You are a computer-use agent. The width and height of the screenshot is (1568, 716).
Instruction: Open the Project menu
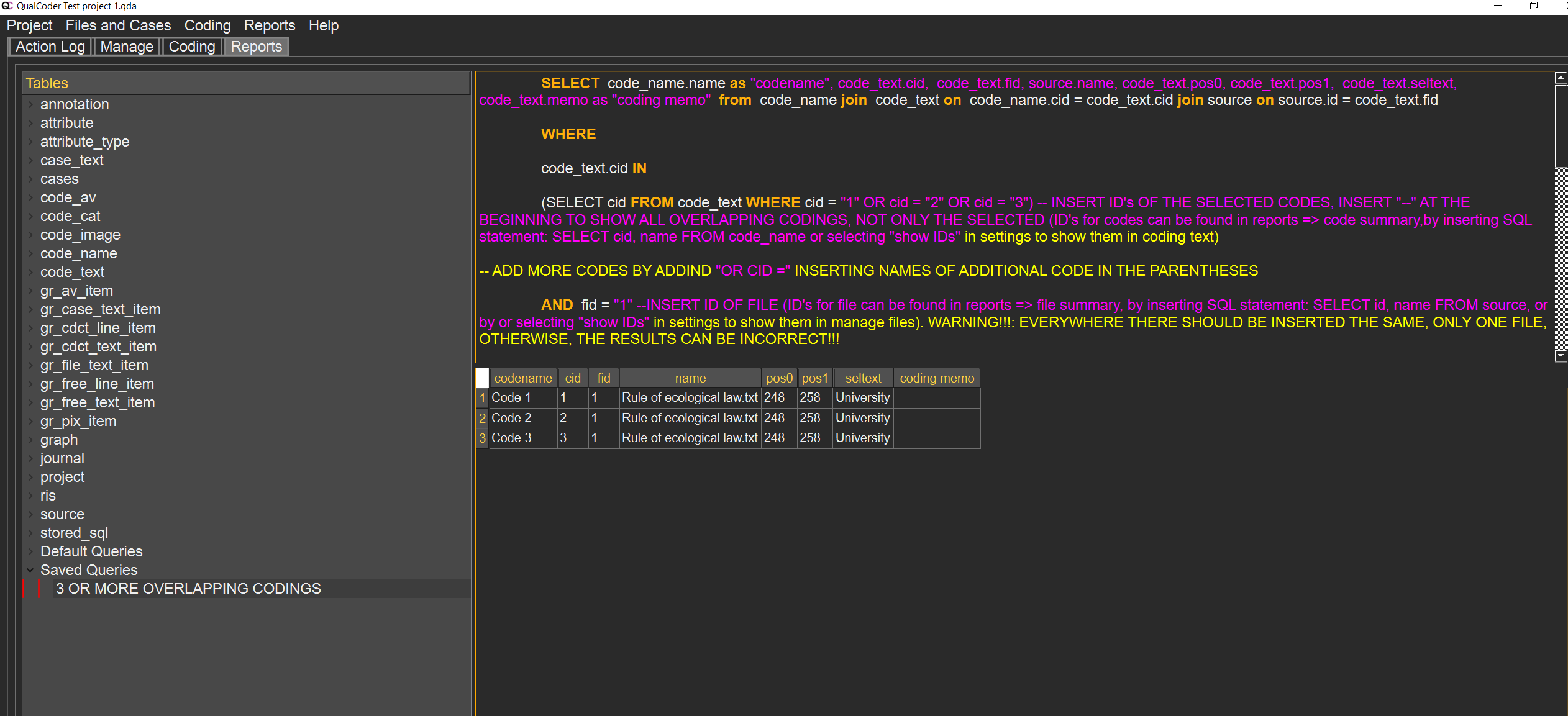29,25
